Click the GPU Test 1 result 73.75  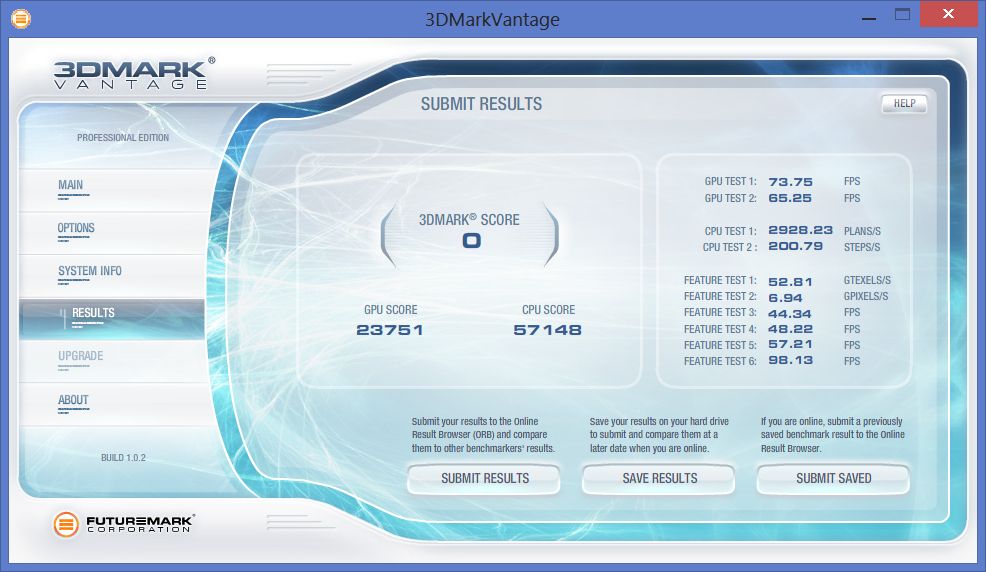[x=790, y=182]
